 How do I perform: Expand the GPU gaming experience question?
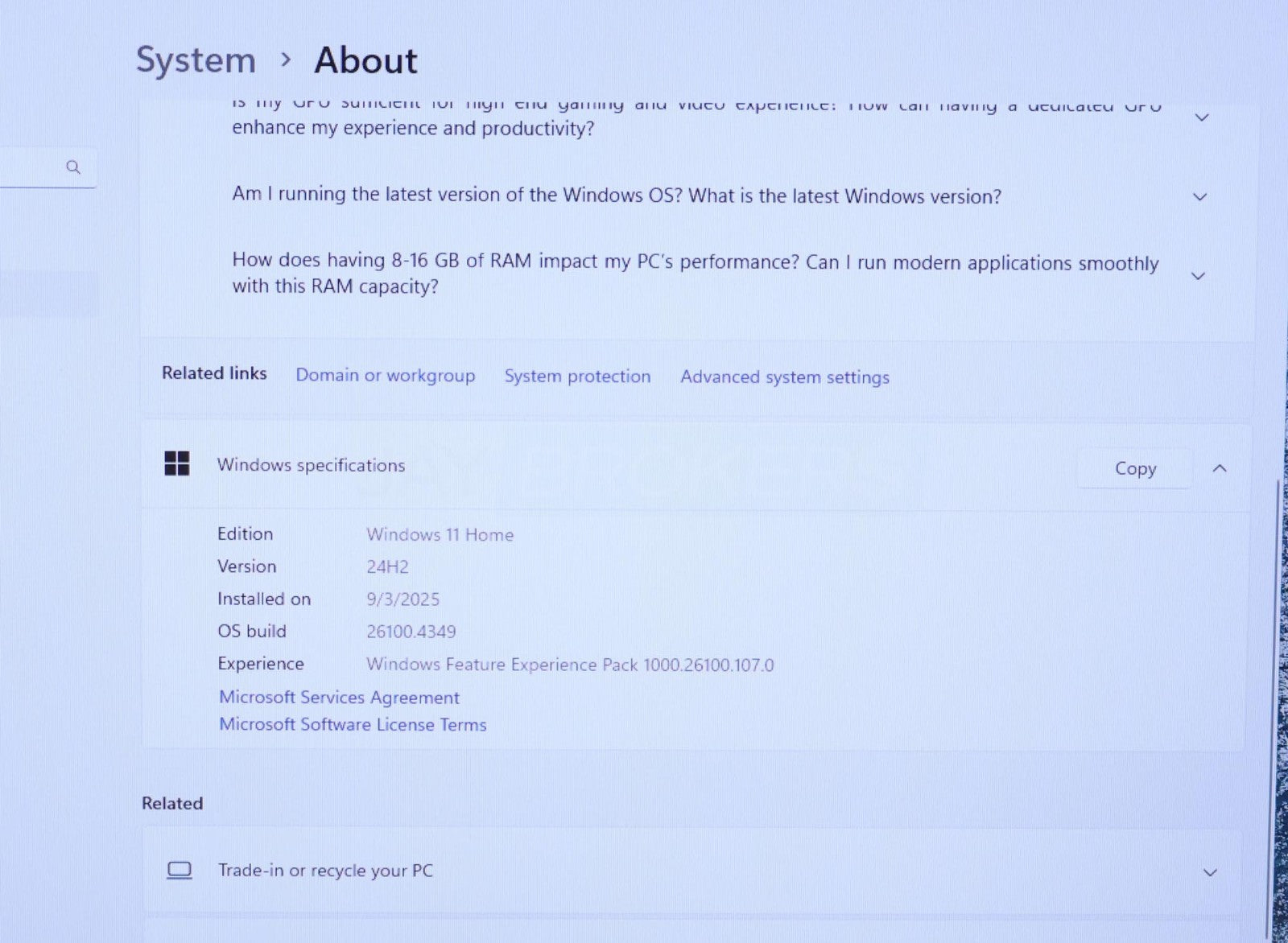[x=1202, y=117]
